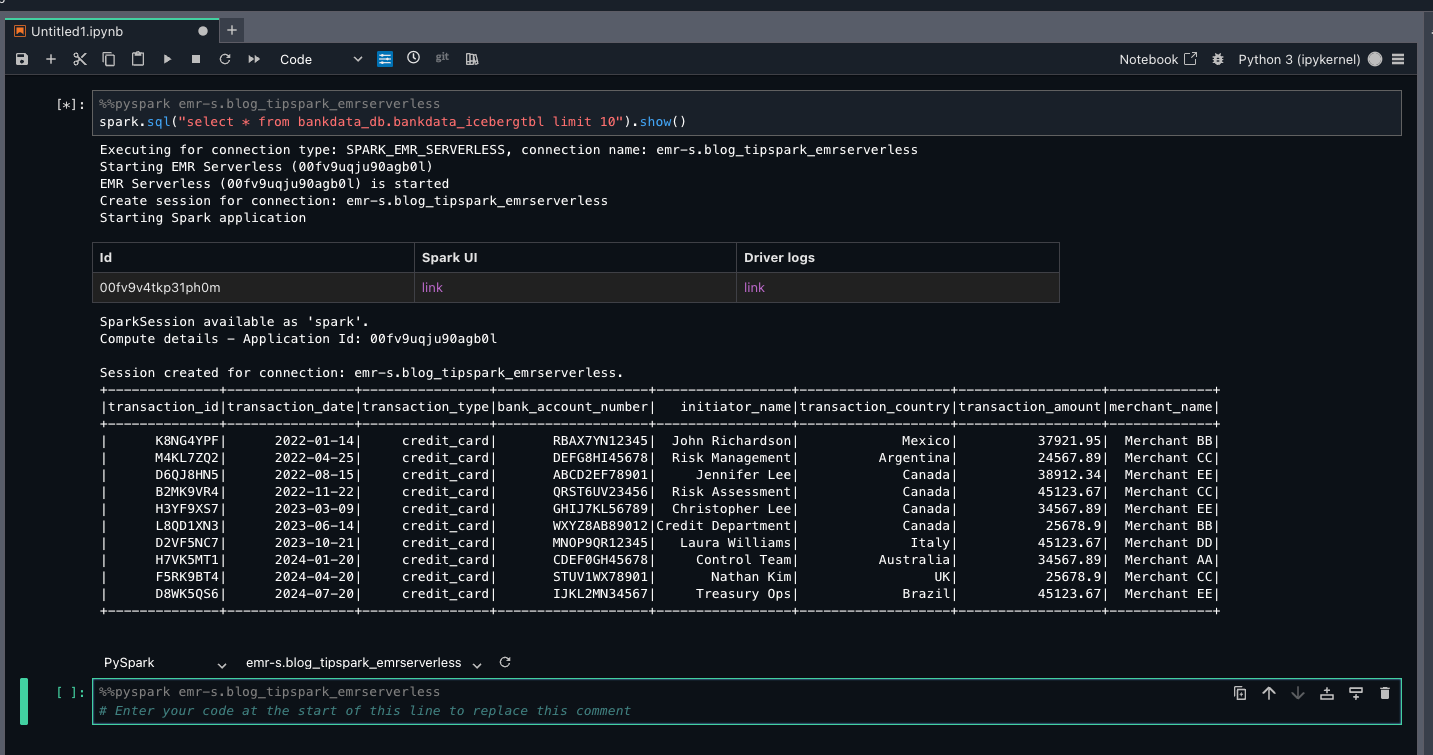Interrupt the kernel using the stop icon
Image resolution: width=1433 pixels, height=755 pixels.
[196, 60]
